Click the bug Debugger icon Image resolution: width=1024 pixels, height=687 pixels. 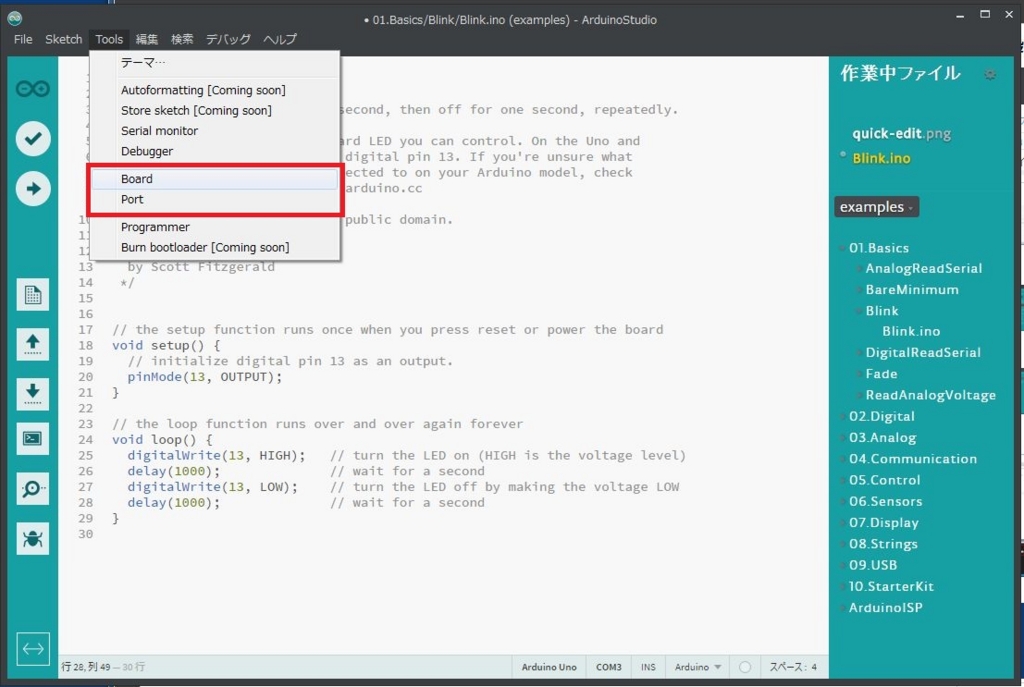click(33, 539)
